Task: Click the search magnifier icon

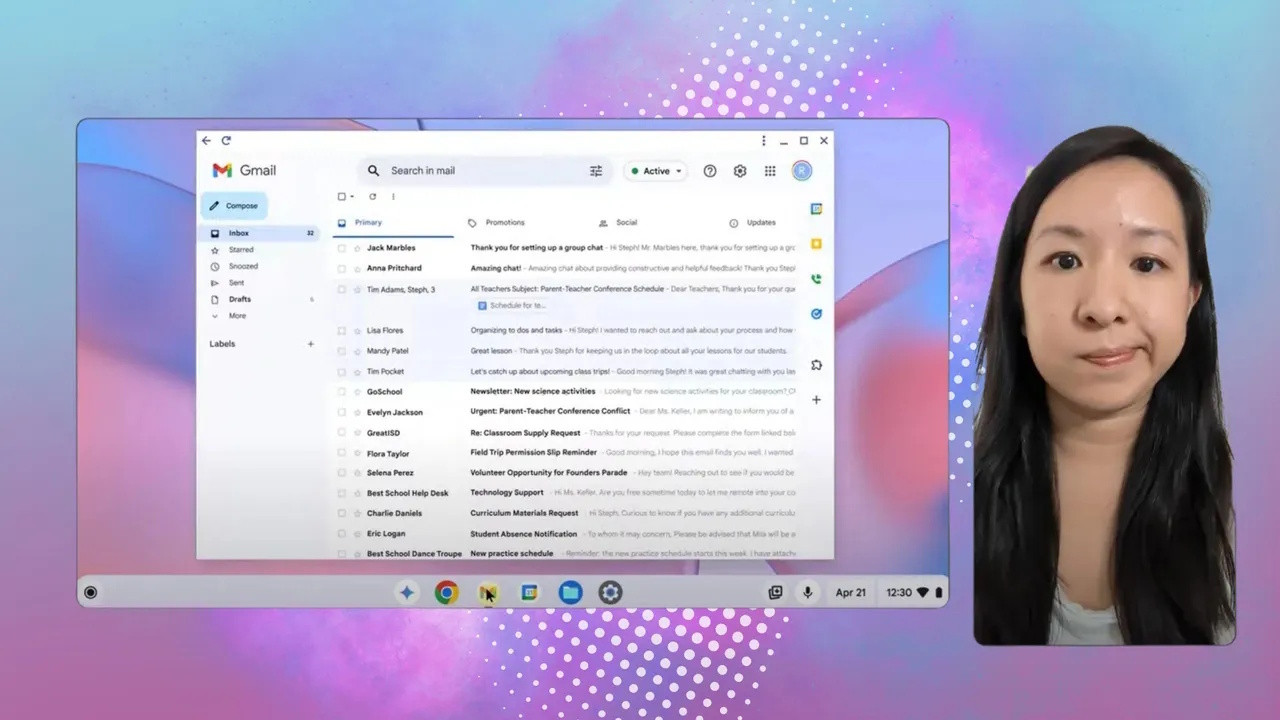Action: pos(374,171)
